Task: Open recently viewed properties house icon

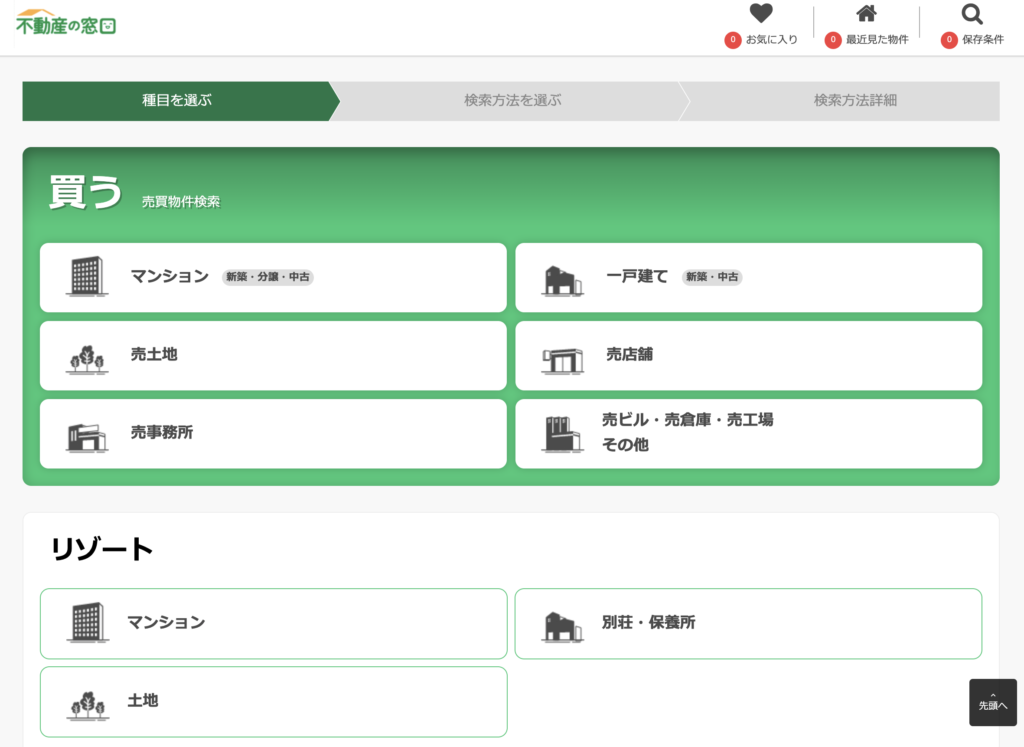Action: coord(866,13)
